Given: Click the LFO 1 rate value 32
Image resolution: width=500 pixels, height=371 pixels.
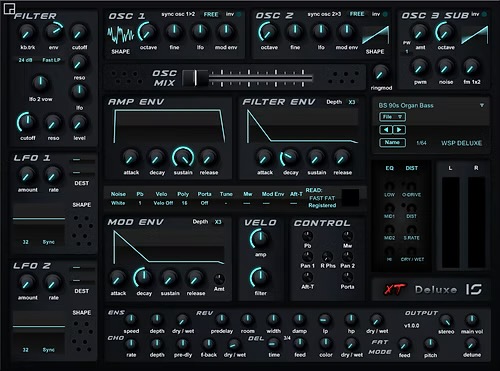Looking at the screenshot, I should pyautogui.click(x=26, y=242).
